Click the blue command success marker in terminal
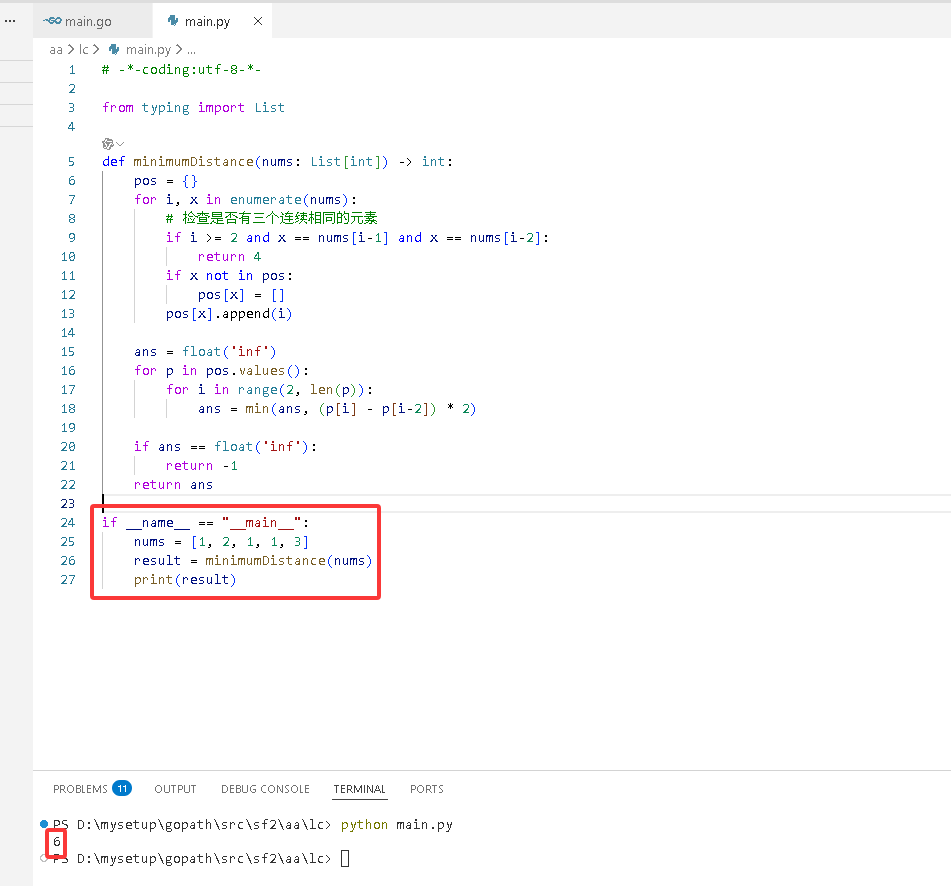Viewport: 951px width, 886px height. coord(44,824)
